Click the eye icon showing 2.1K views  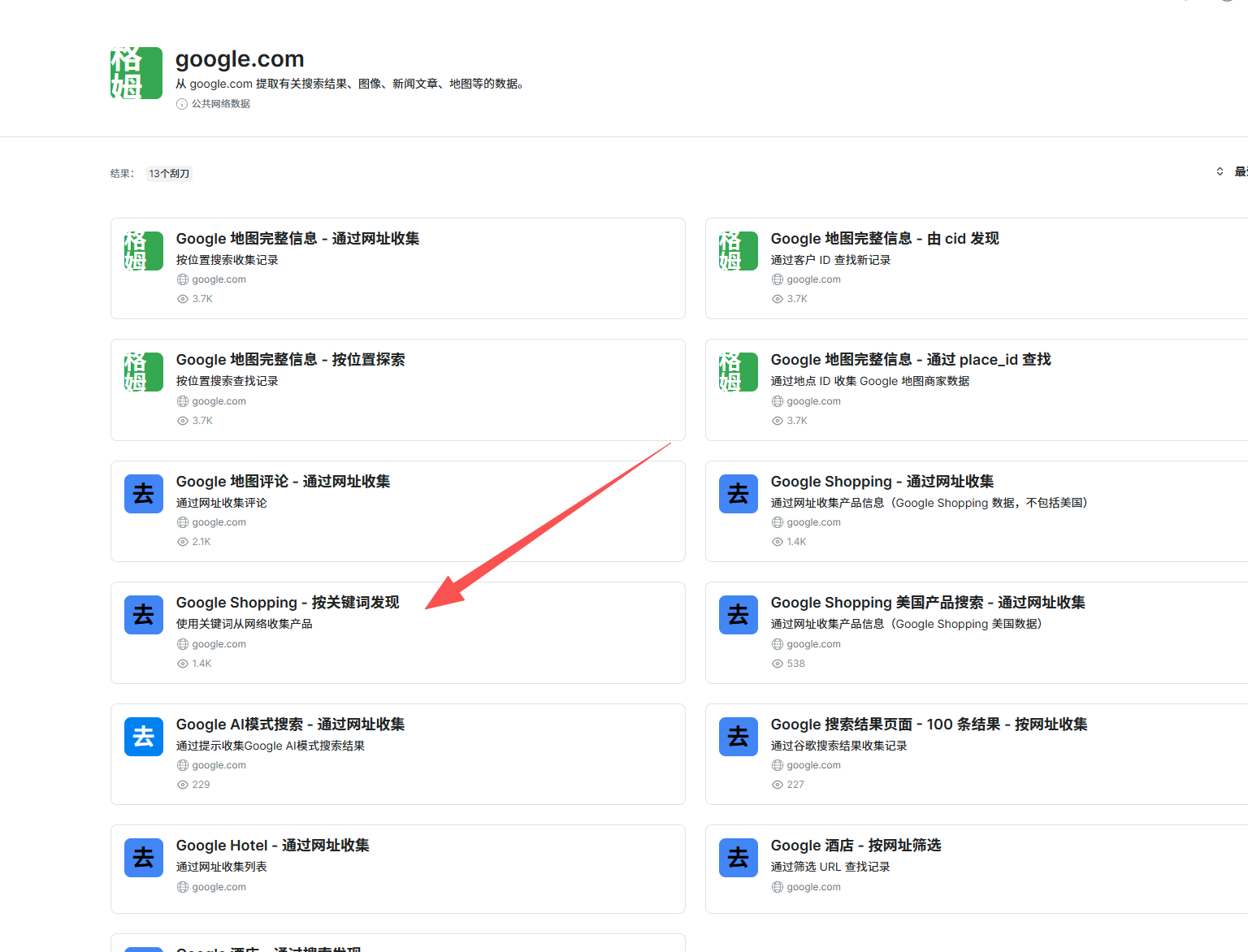[182, 541]
